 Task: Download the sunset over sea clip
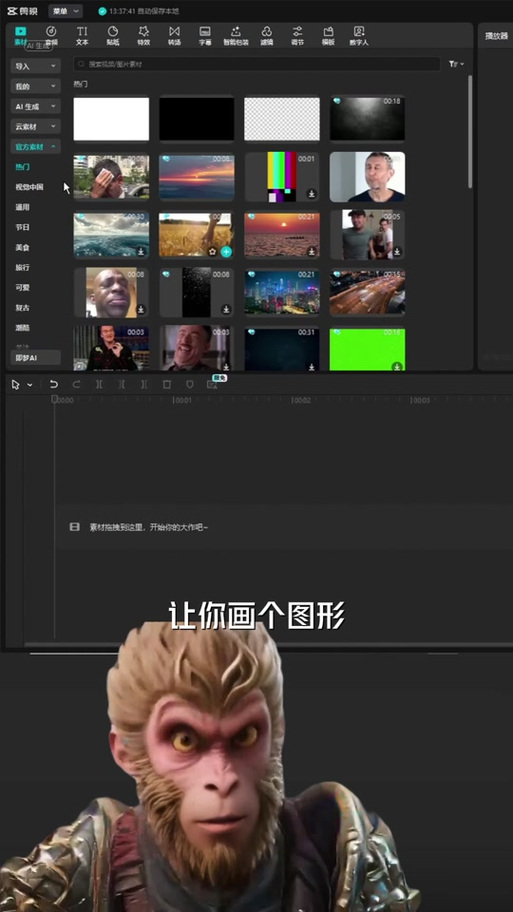coord(312,252)
